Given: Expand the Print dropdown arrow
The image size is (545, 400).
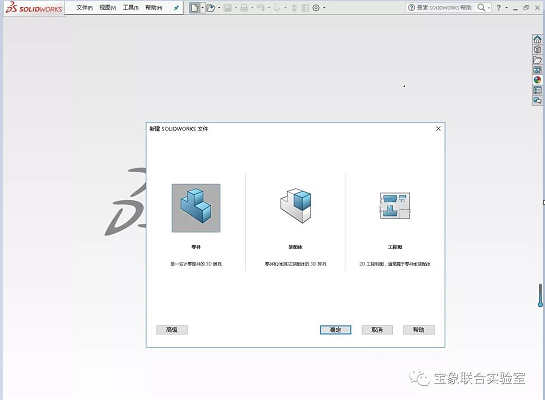Looking at the screenshot, I should click(252, 8).
